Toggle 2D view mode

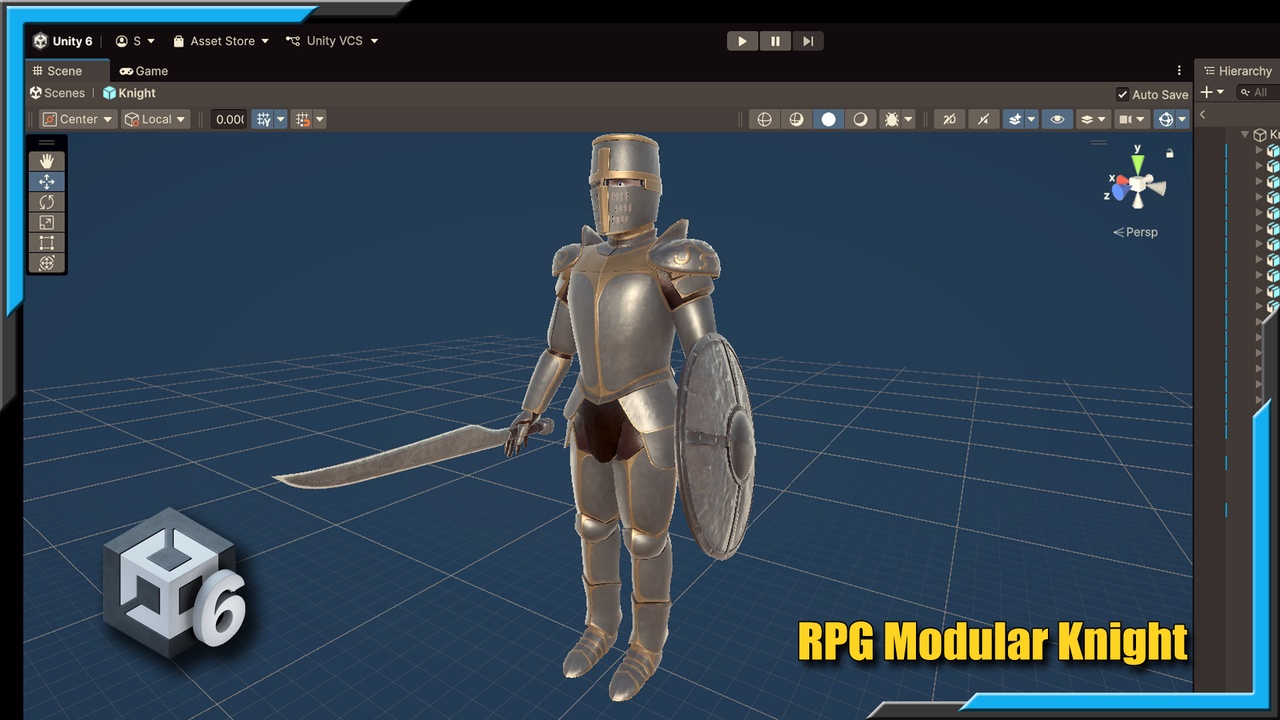click(949, 119)
